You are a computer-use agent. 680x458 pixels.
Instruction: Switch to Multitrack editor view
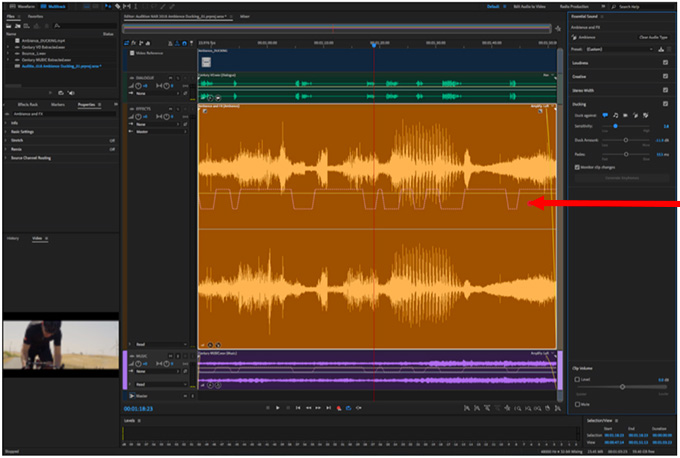click(x=53, y=7)
